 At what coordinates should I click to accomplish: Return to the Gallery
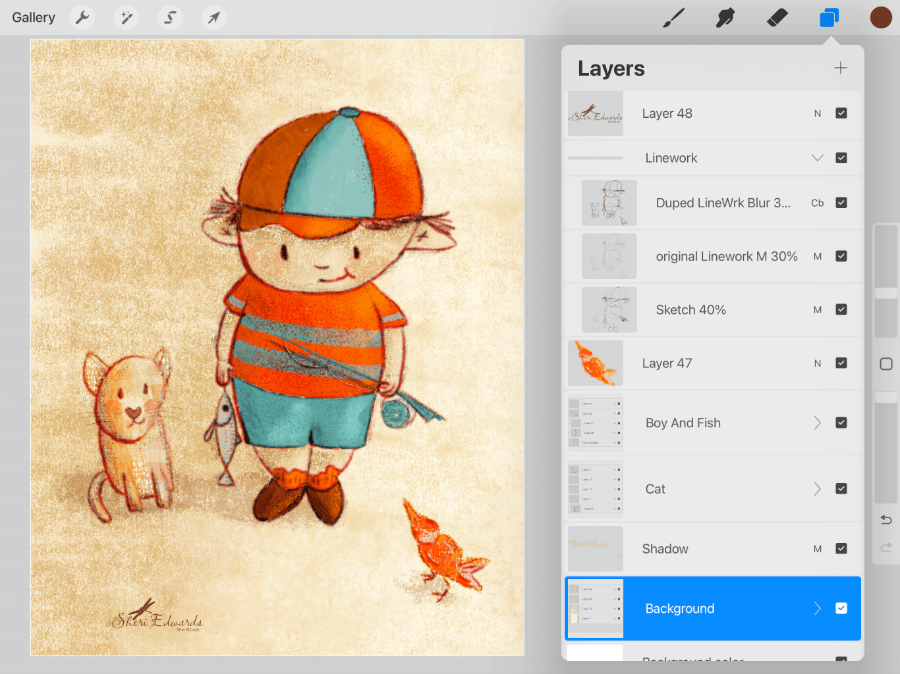click(34, 18)
